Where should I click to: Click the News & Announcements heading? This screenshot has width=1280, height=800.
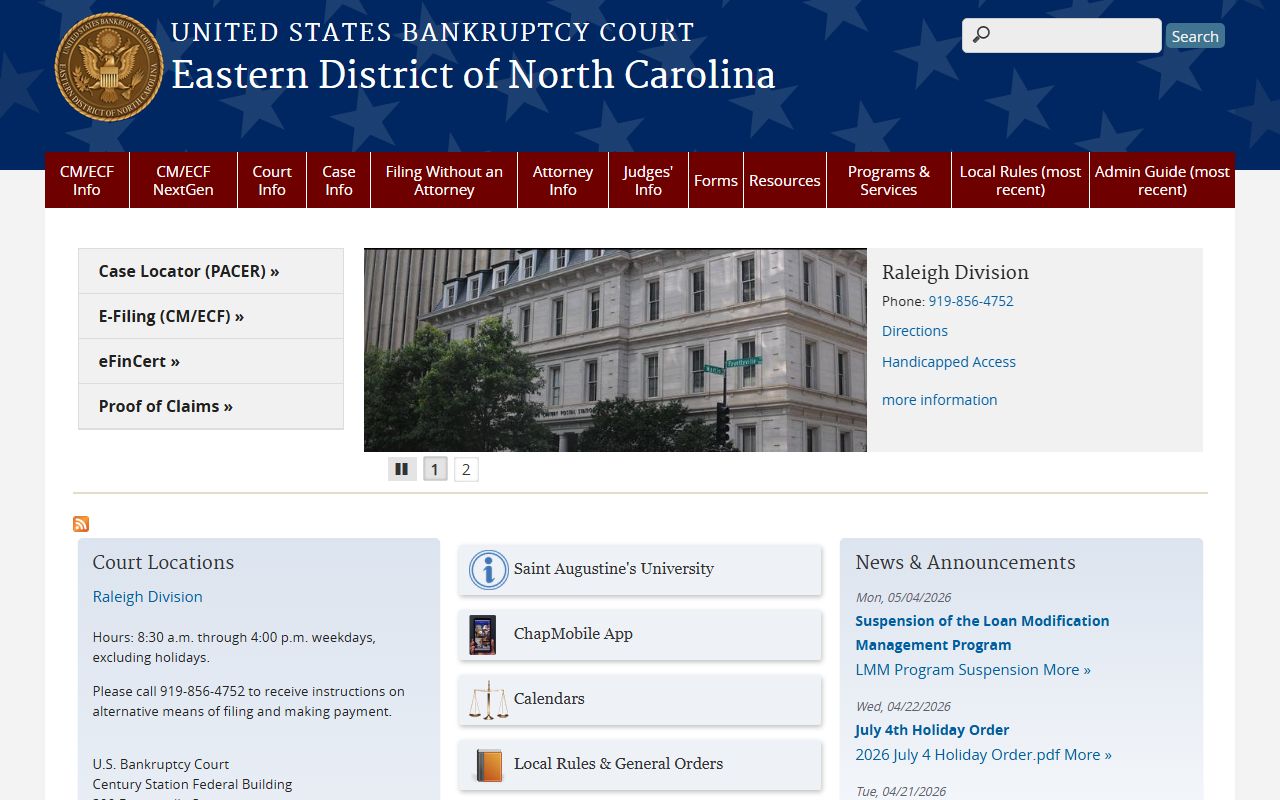click(965, 563)
